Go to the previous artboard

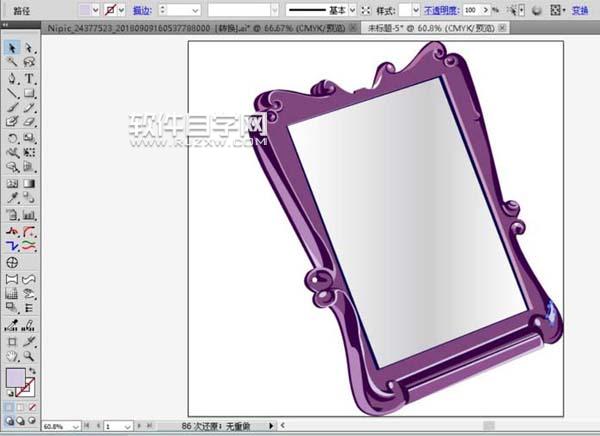pyautogui.click(x=98, y=426)
